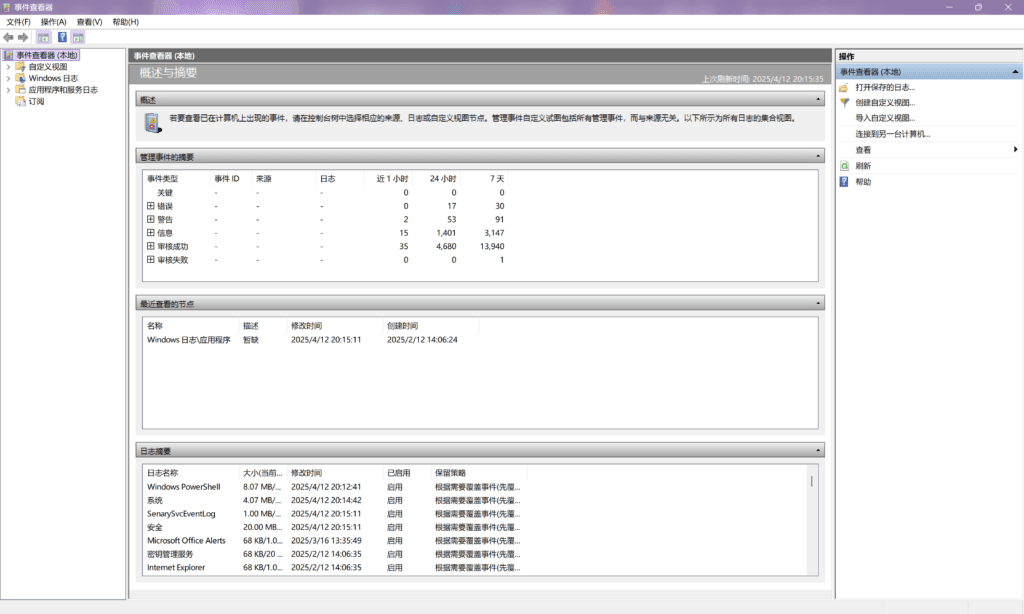Open the 查看(V) menu

pos(90,21)
